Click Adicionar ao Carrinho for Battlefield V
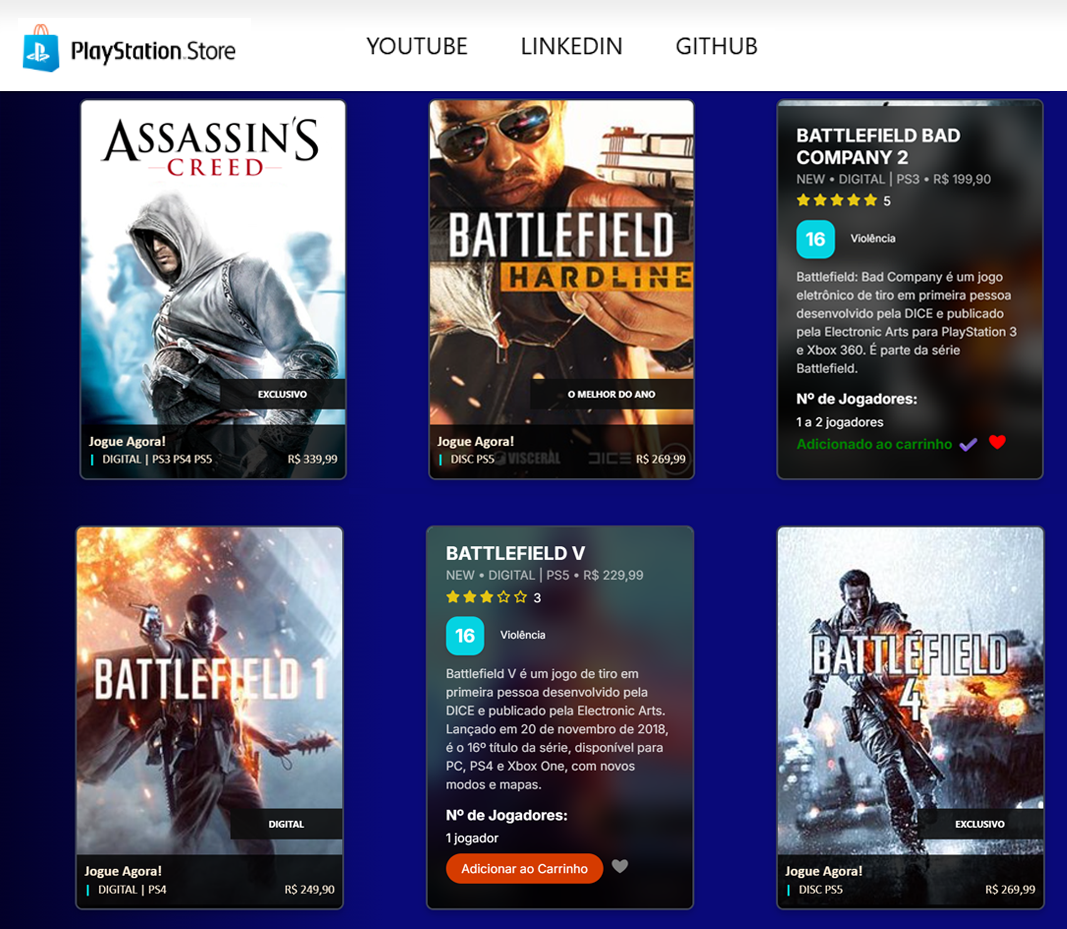The height and width of the screenshot is (929, 1067). 524,868
